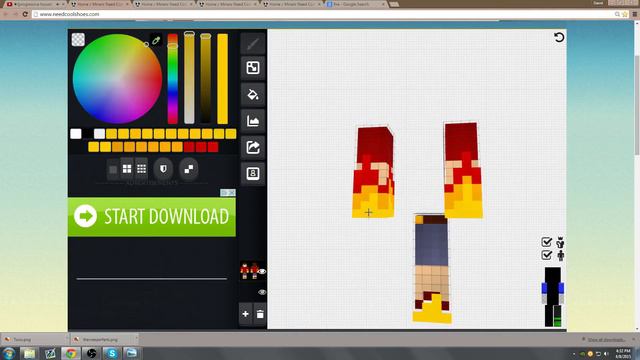The image size is (640, 360).
Task: Select the pencil drawing tool
Action: (253, 44)
